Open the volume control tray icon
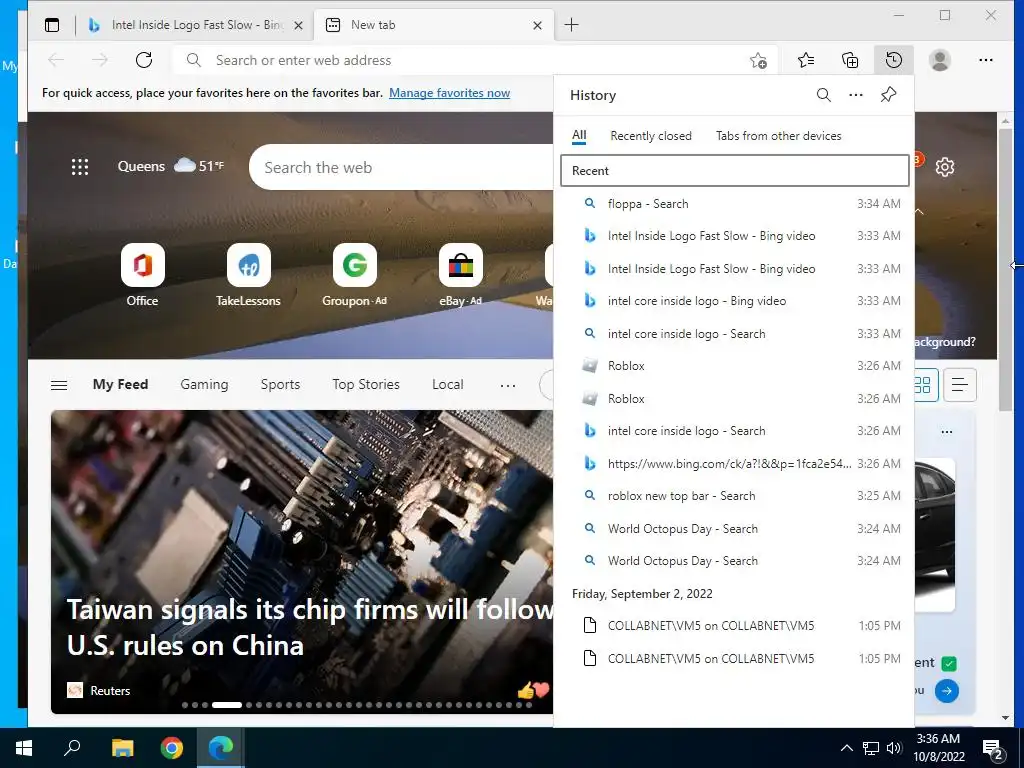Image resolution: width=1024 pixels, height=768 pixels. coord(894,748)
